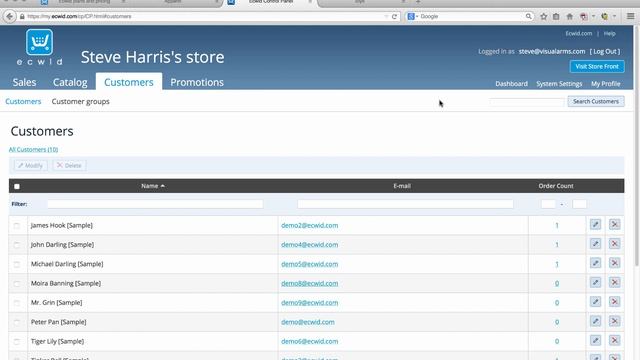Image resolution: width=640 pixels, height=360 pixels.
Task: Open demo@ecwid.com email link
Action: [308, 322]
